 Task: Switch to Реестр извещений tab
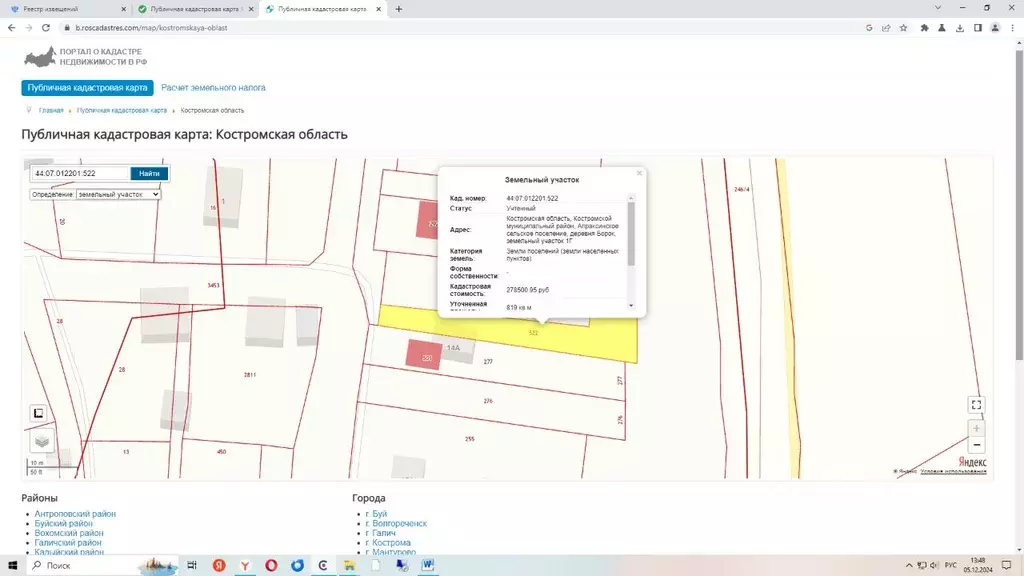(65, 9)
